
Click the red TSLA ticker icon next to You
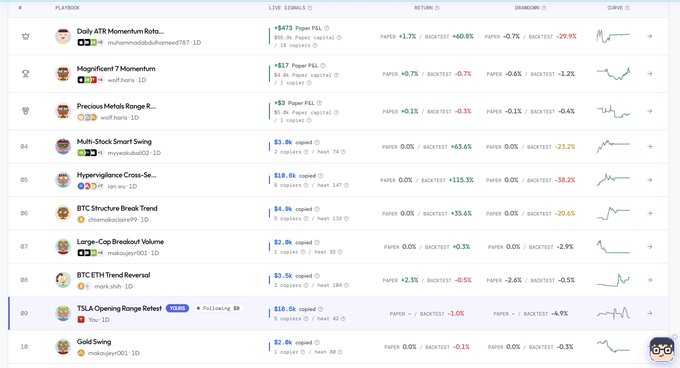click(x=81, y=319)
